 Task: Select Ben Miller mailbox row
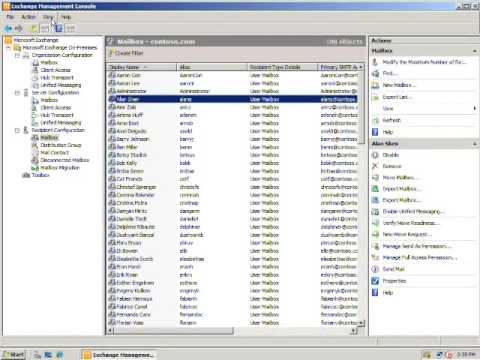[233, 147]
